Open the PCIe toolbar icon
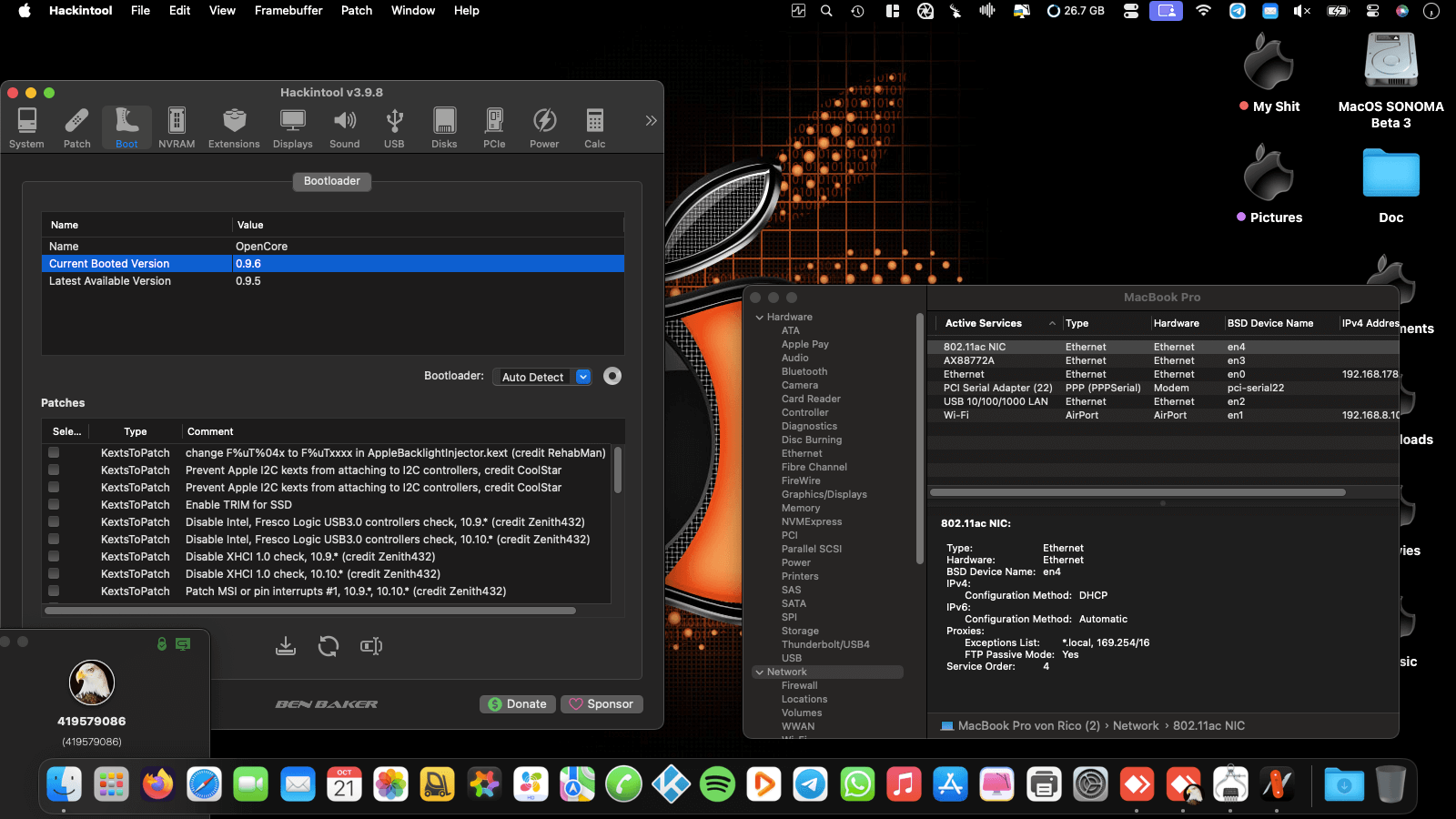 494,127
